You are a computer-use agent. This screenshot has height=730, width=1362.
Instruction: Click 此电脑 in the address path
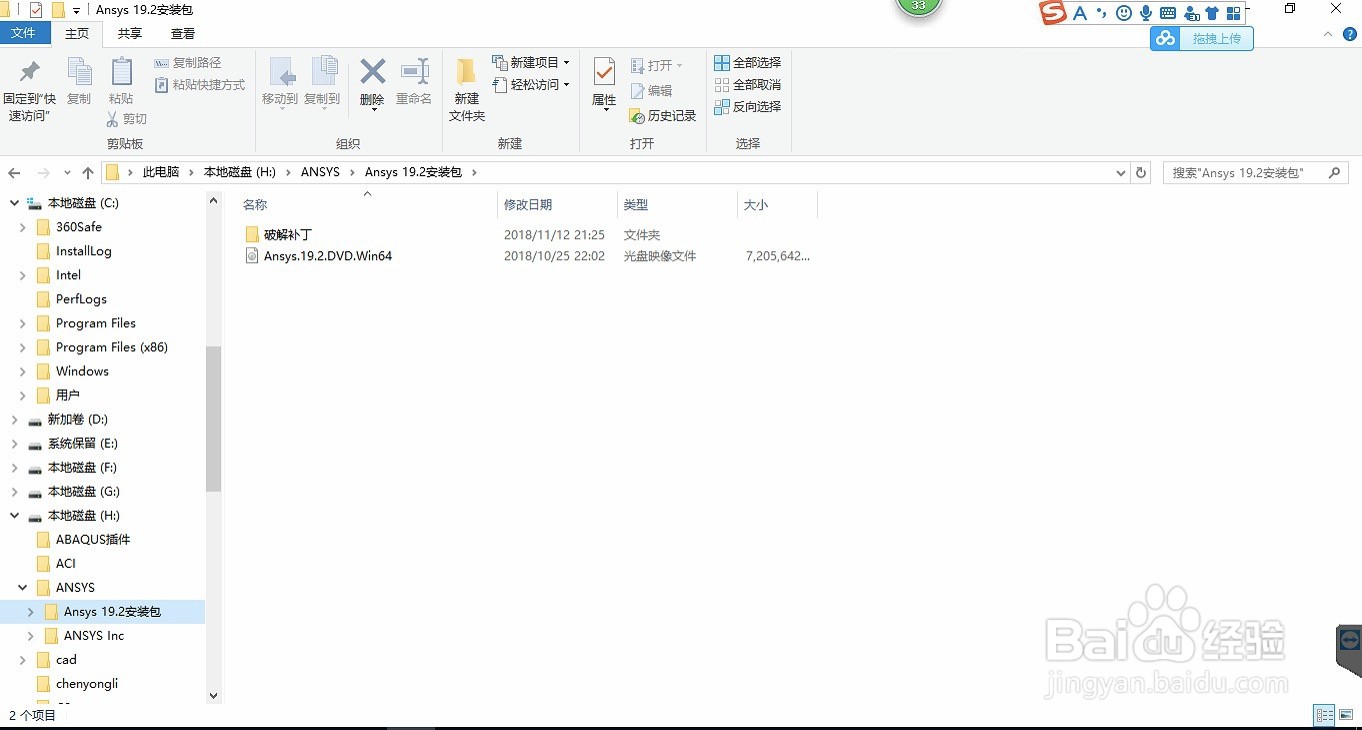tap(161, 173)
